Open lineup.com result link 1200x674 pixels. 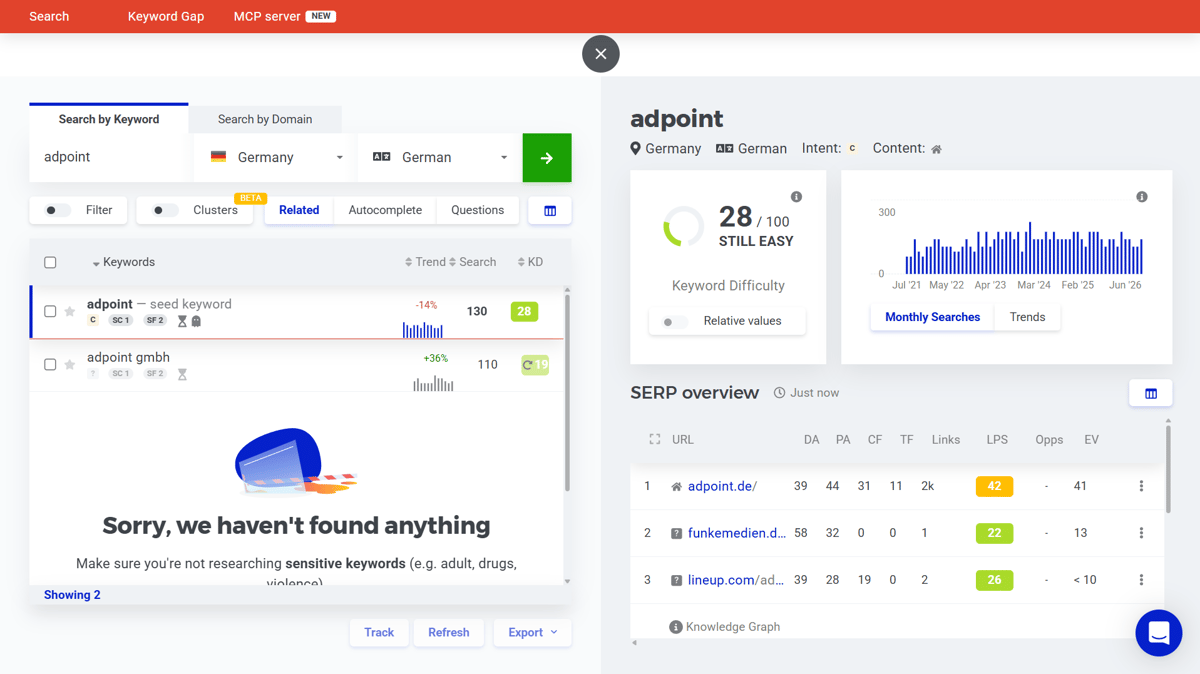[736, 580]
